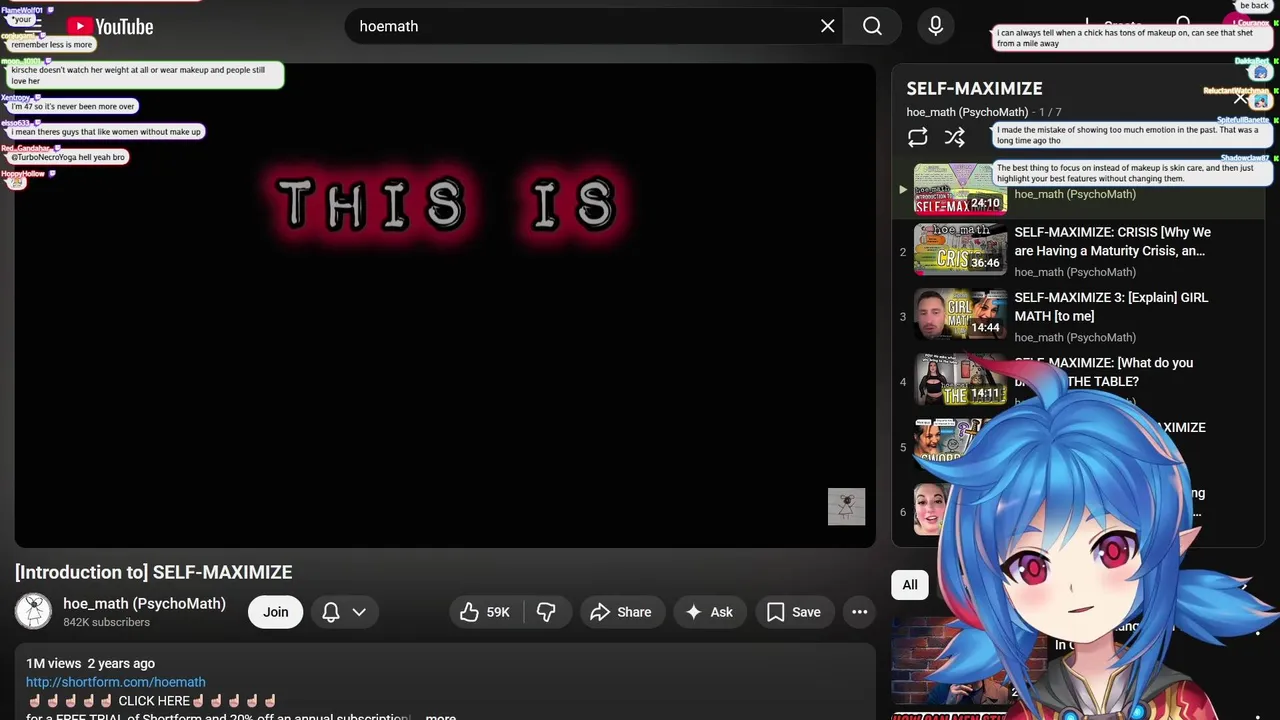
Task: Click the magnifier search button
Action: point(873,26)
